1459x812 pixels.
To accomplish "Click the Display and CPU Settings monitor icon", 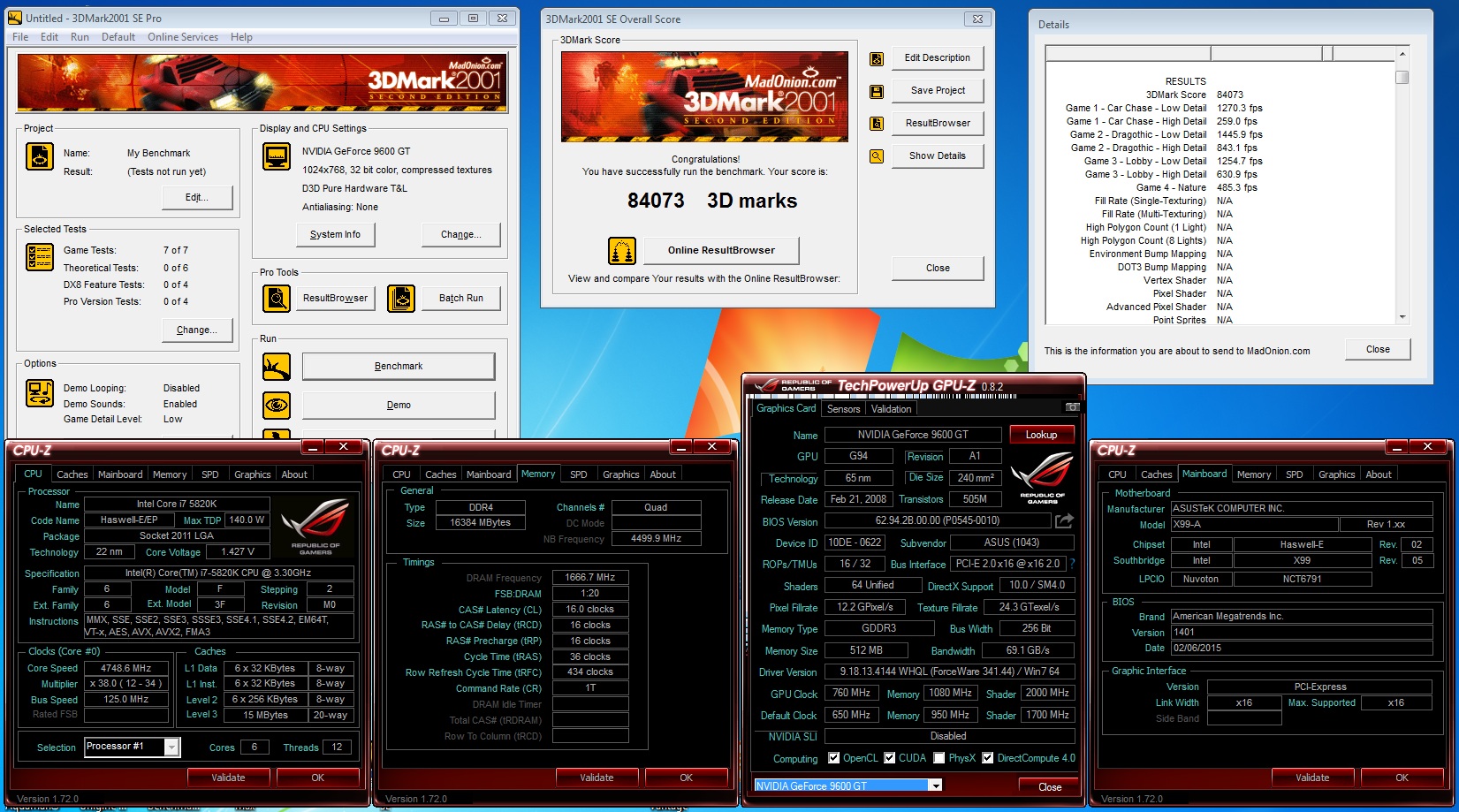I will point(277,156).
